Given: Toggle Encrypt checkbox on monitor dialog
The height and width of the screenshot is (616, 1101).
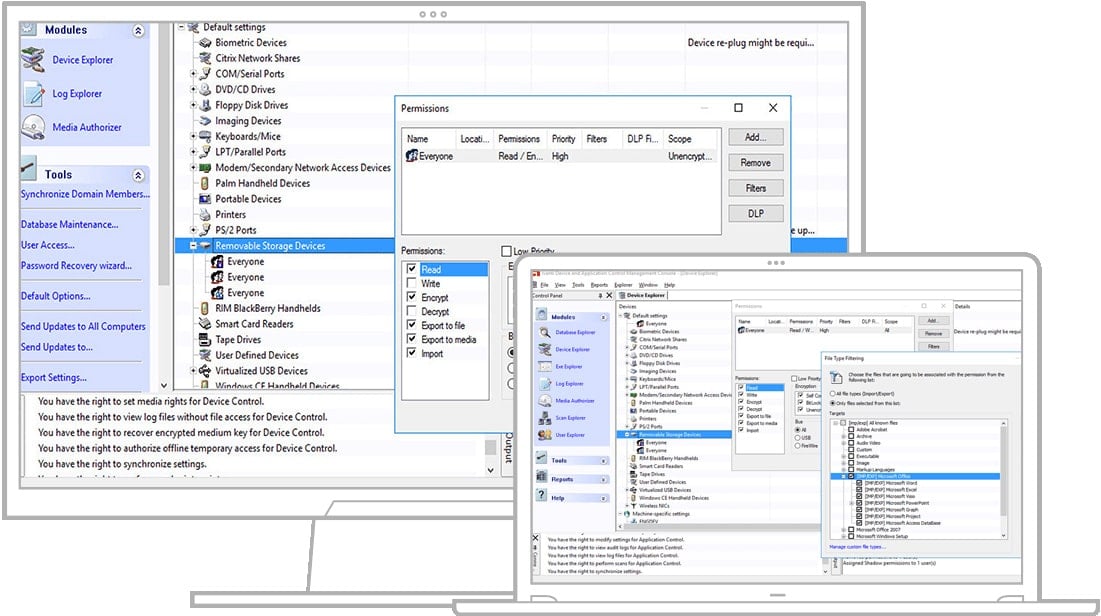Looking at the screenshot, I should (411, 297).
